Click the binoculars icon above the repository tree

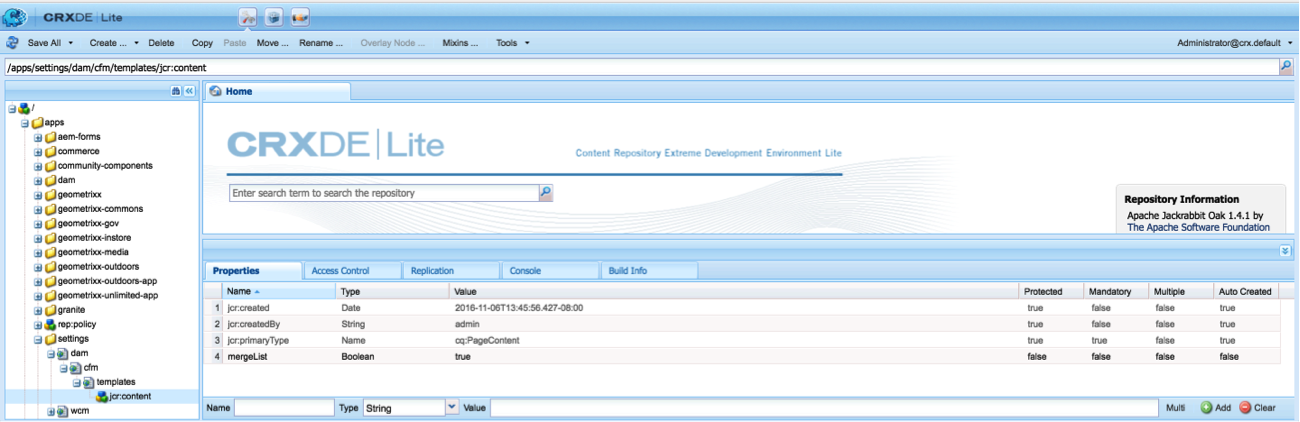(176, 91)
